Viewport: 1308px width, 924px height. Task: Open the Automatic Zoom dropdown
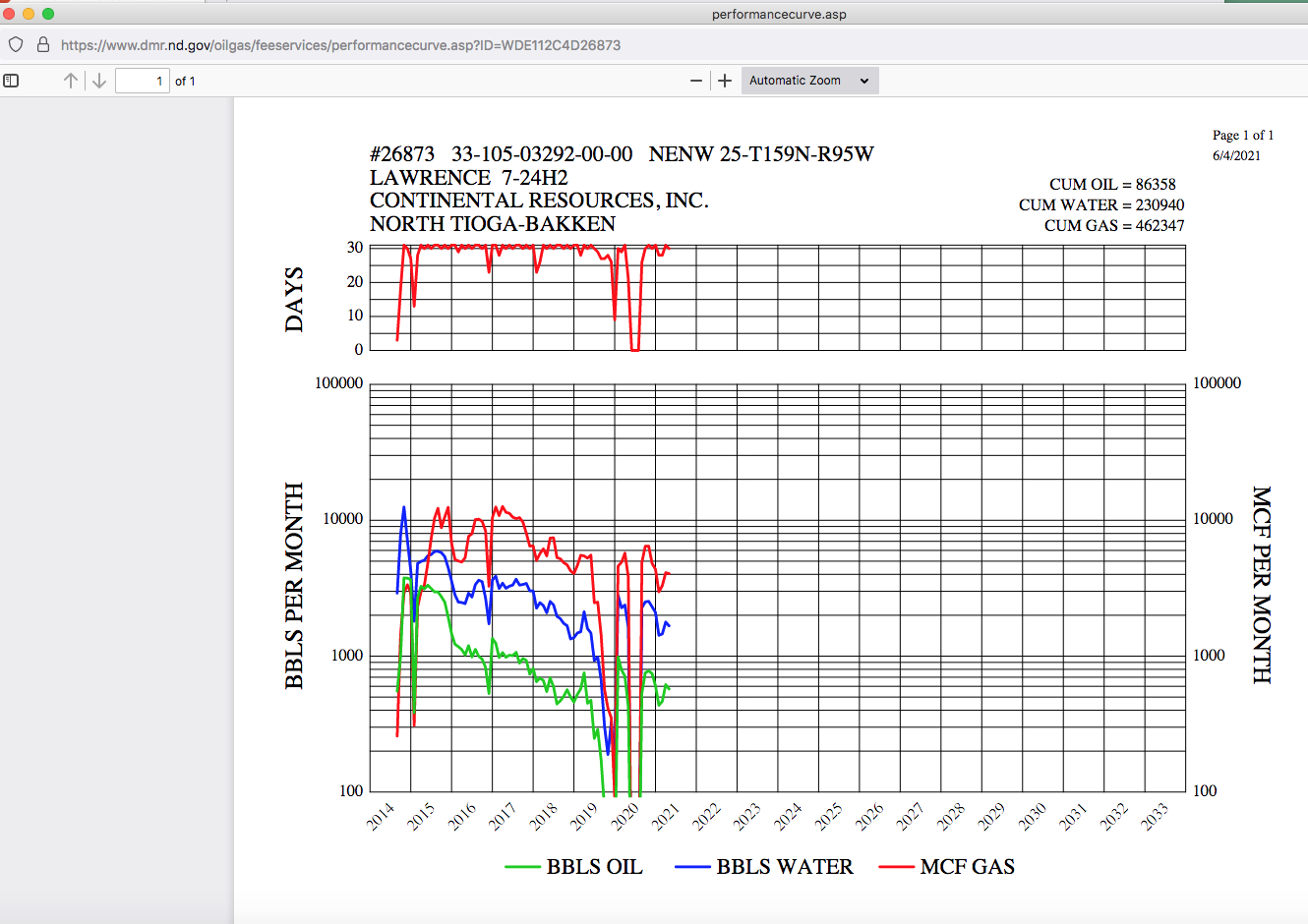809,81
